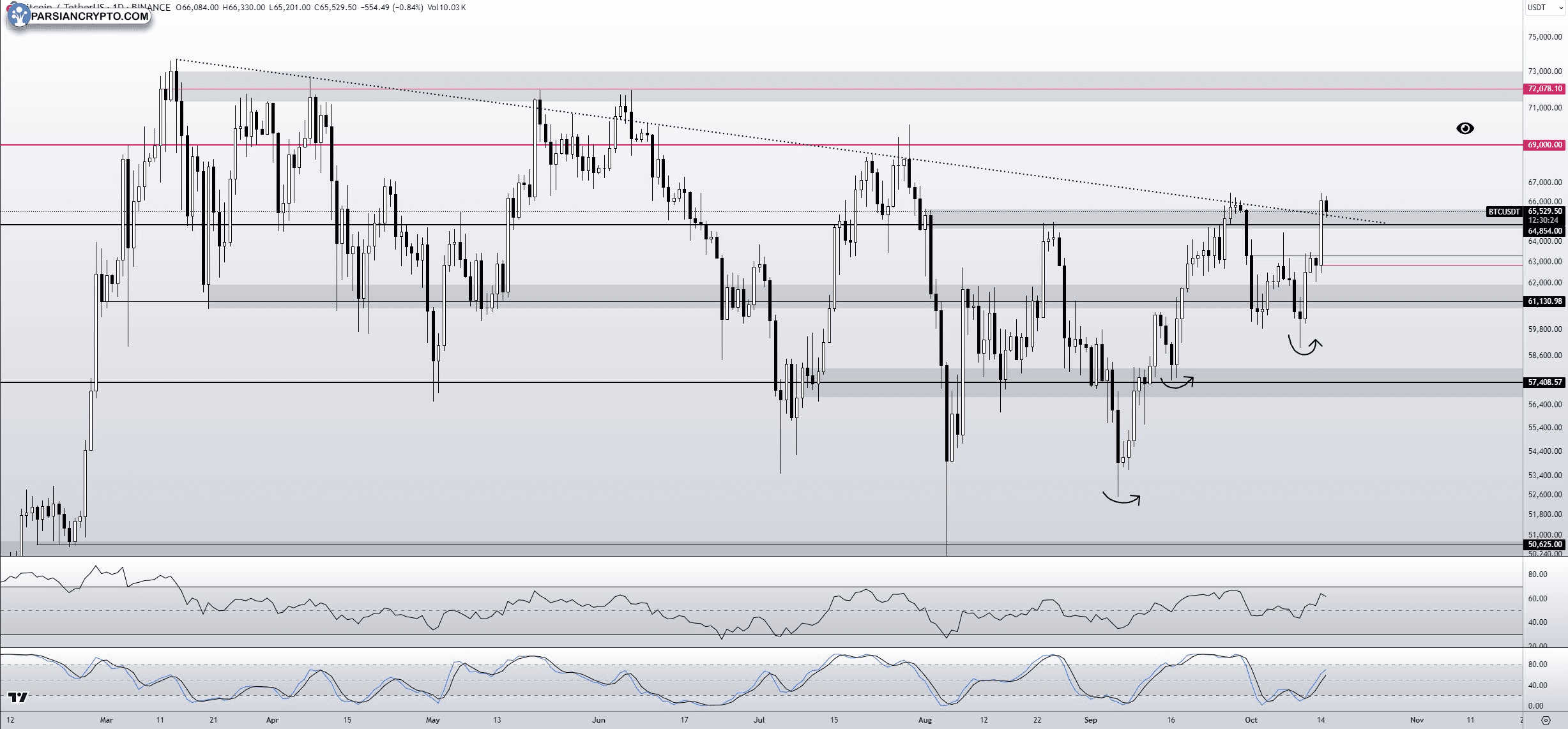Click the Nov label on the time axis
The width and height of the screenshot is (1568, 729).
coord(1417,720)
